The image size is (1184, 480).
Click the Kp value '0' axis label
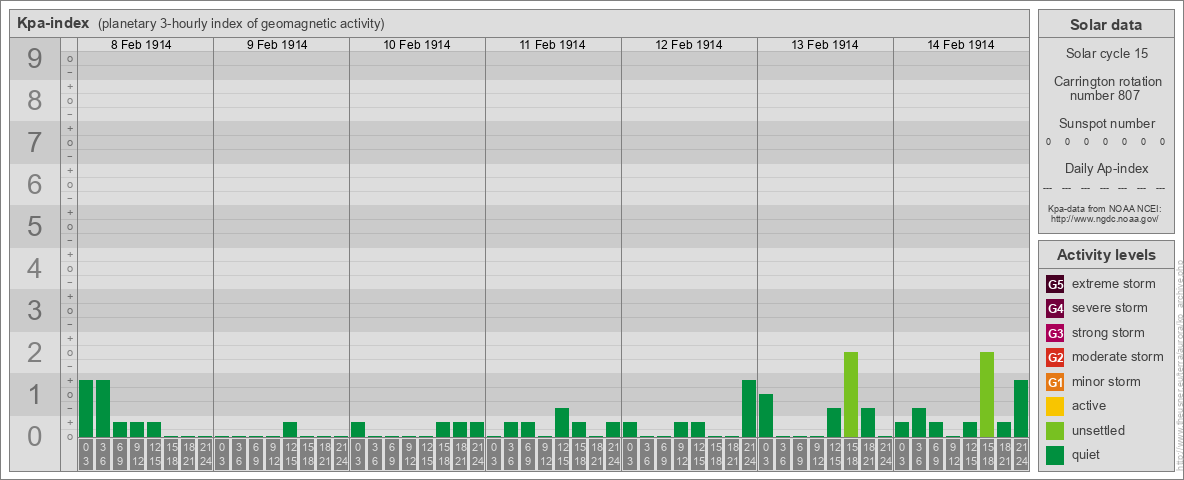pos(35,436)
